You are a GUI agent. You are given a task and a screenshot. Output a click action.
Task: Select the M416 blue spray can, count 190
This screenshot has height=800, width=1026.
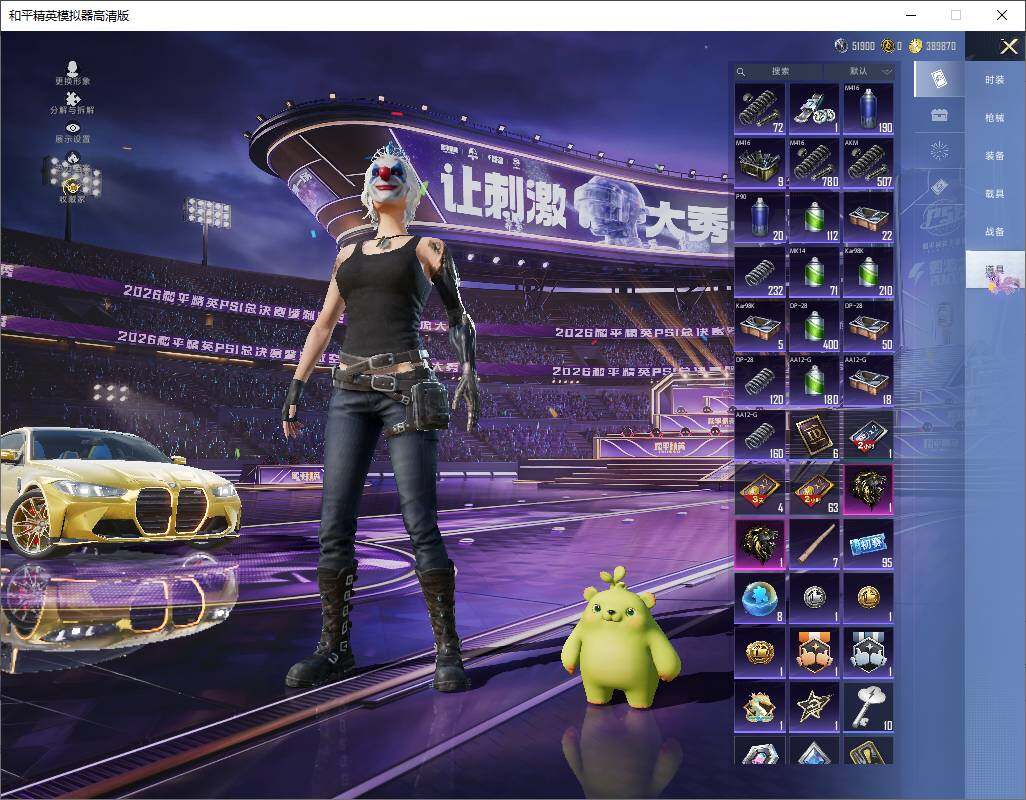click(868, 109)
